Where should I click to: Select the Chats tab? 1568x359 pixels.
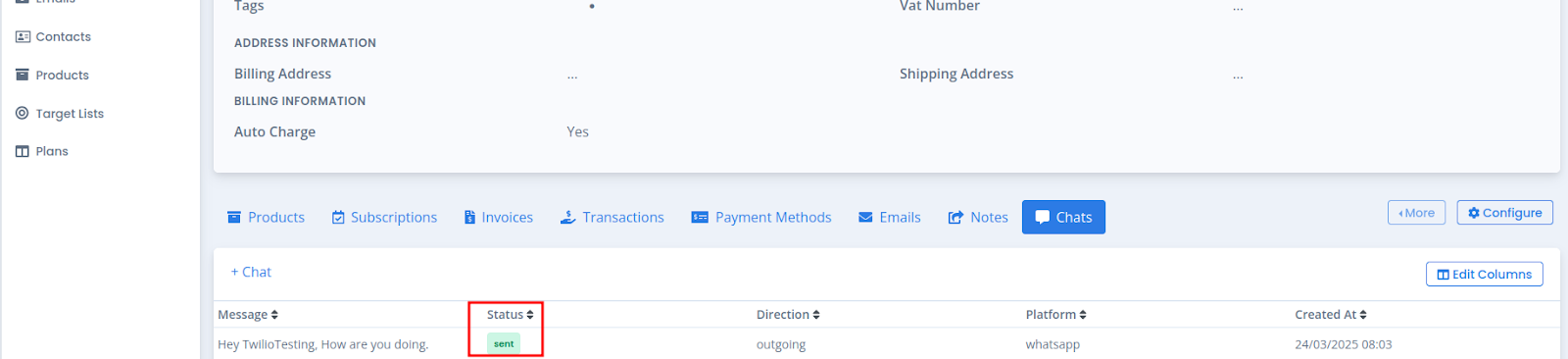(x=1063, y=218)
